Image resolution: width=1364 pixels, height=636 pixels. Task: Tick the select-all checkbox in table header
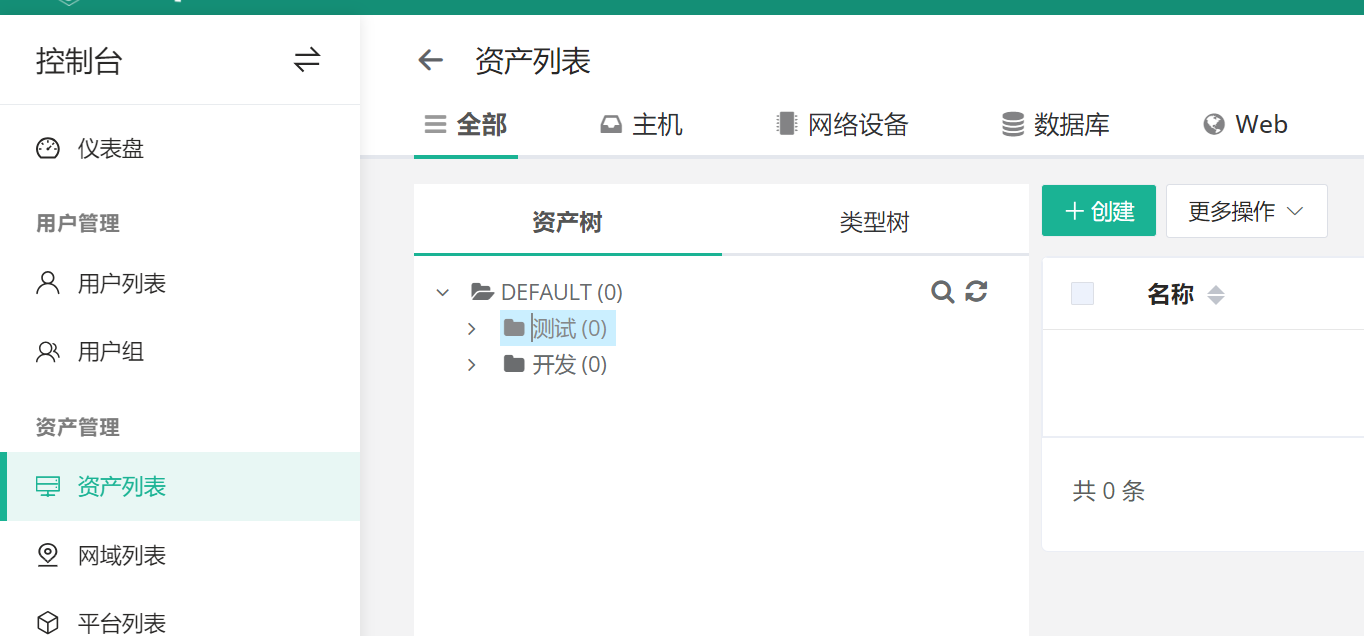point(1082,294)
